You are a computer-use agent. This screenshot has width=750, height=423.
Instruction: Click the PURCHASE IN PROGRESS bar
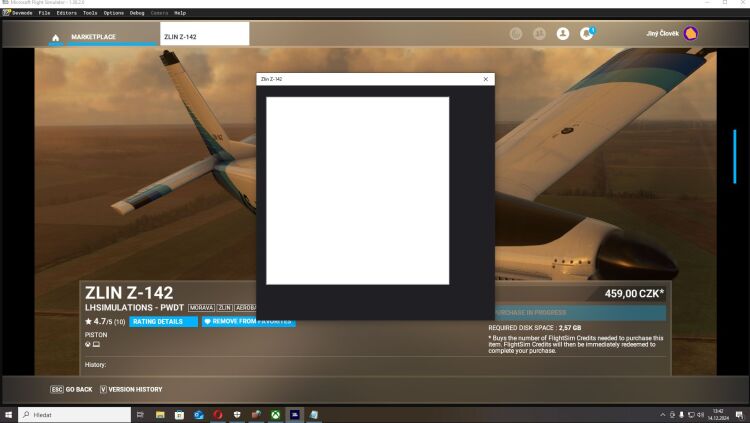click(579, 312)
